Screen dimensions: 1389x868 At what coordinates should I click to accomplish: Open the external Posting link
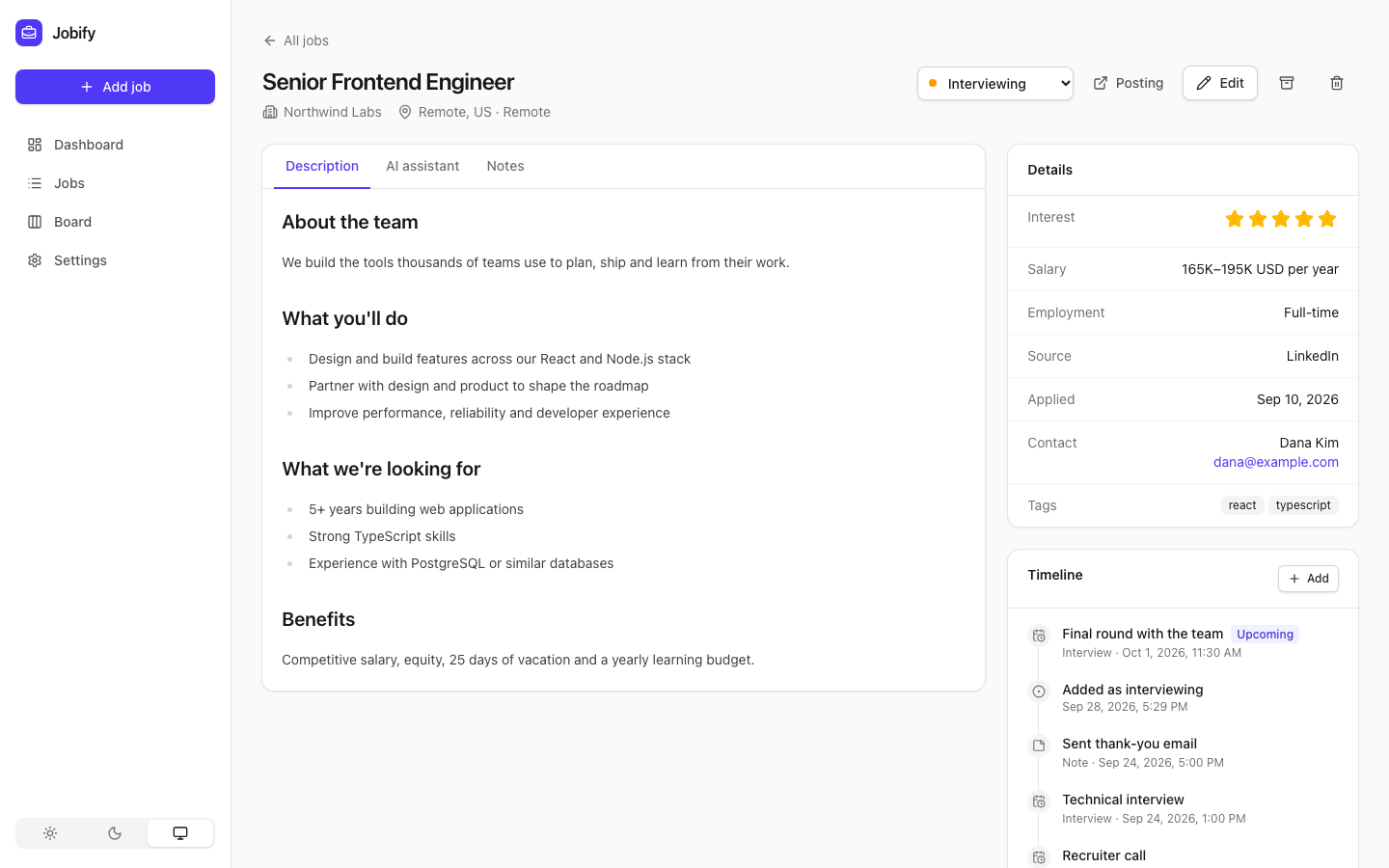coord(1128,83)
